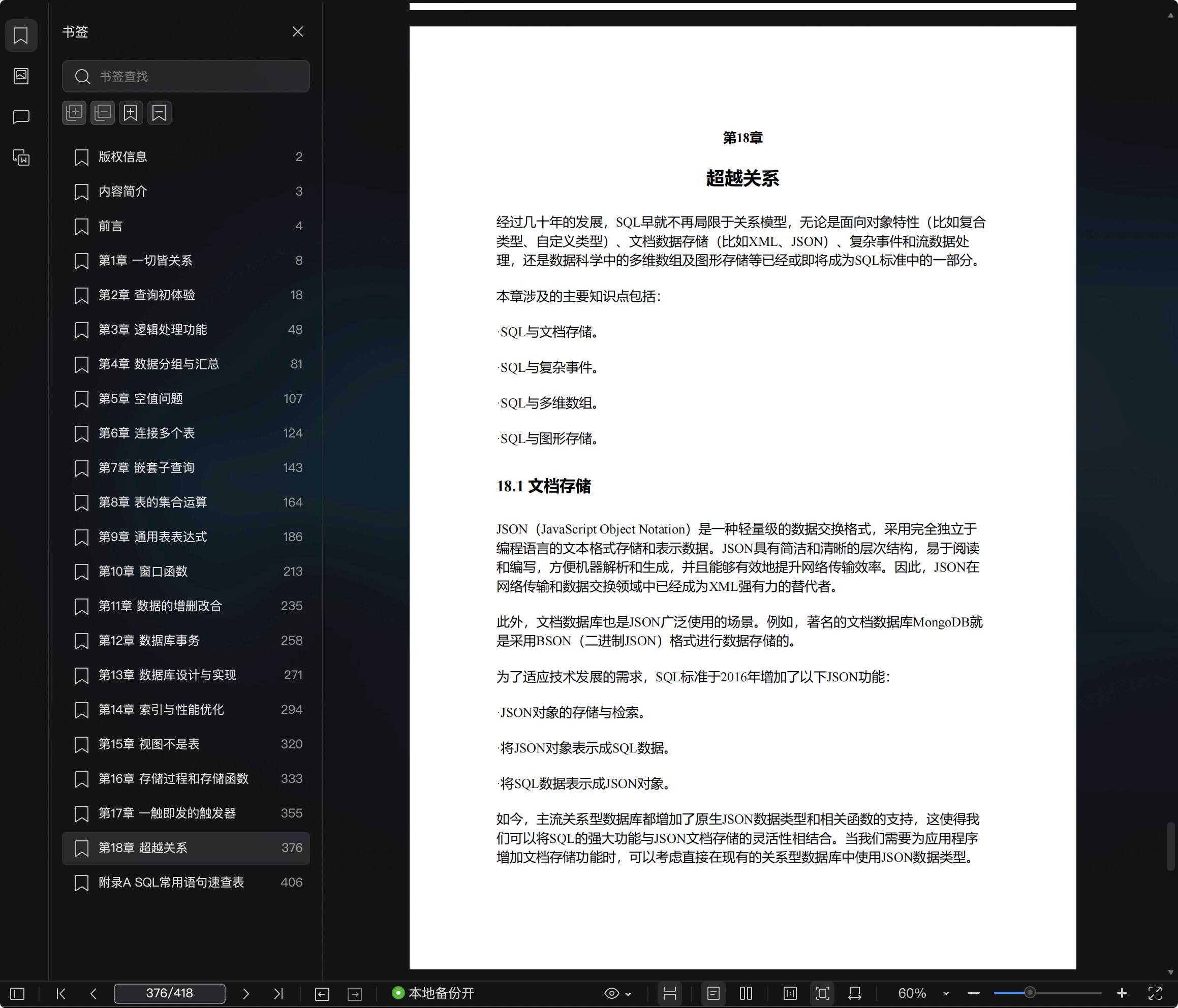The image size is (1178, 1008).
Task: Click the document vertical scrollbar thumb
Action: (x=1170, y=846)
